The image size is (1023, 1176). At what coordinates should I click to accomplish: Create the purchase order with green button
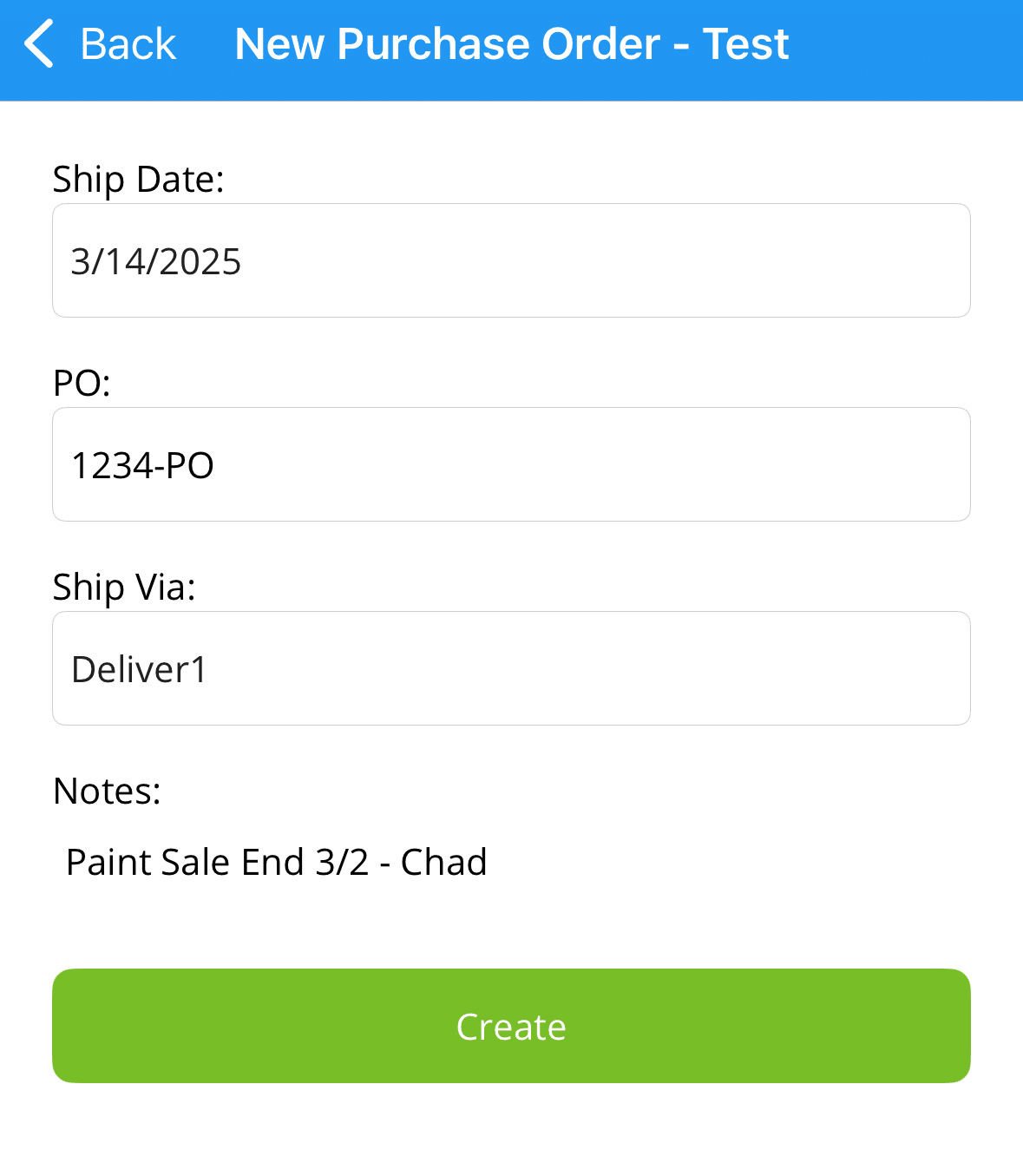511,1026
